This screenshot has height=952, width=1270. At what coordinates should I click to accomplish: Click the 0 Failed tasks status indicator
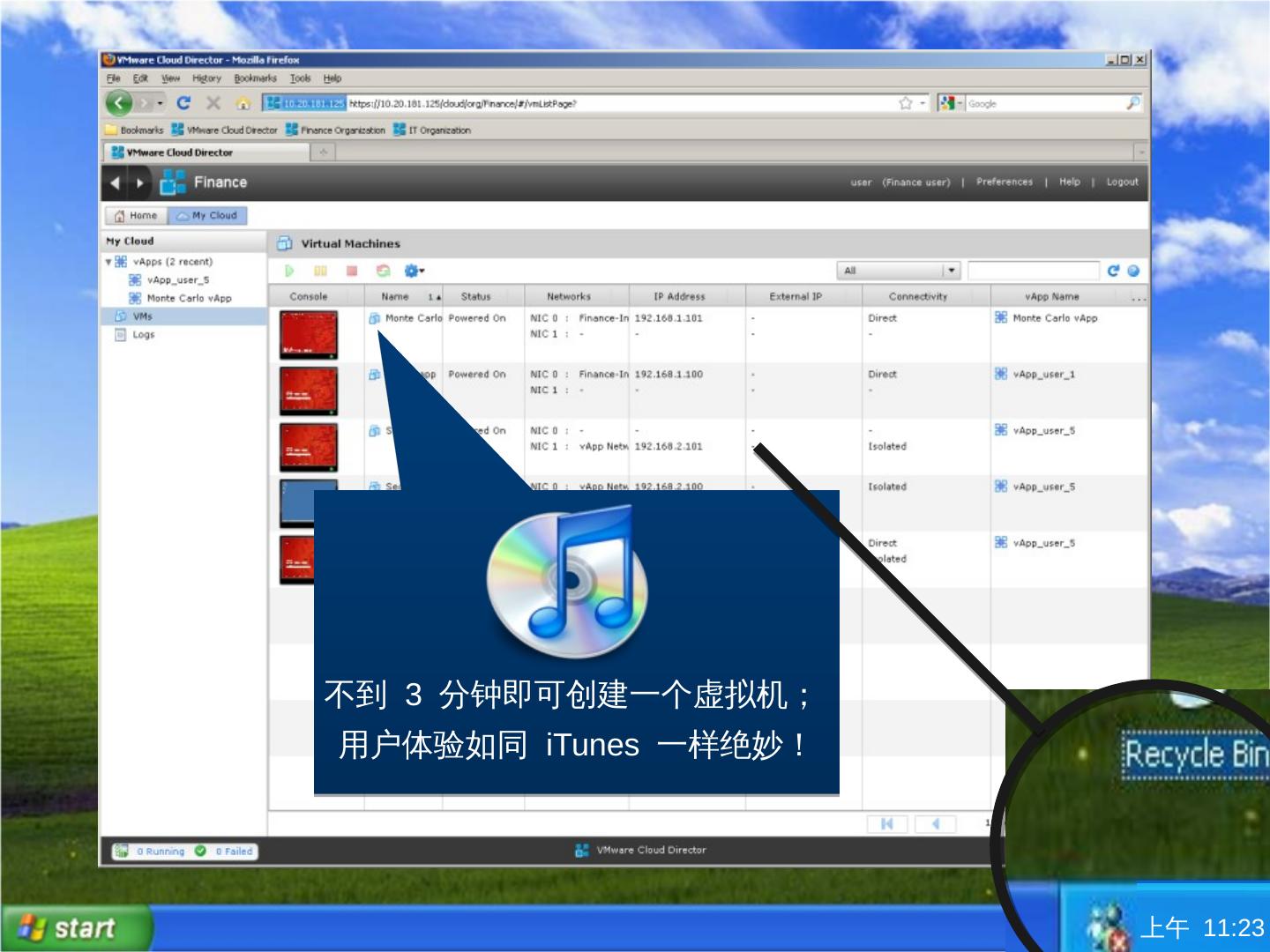pyautogui.click(x=224, y=852)
